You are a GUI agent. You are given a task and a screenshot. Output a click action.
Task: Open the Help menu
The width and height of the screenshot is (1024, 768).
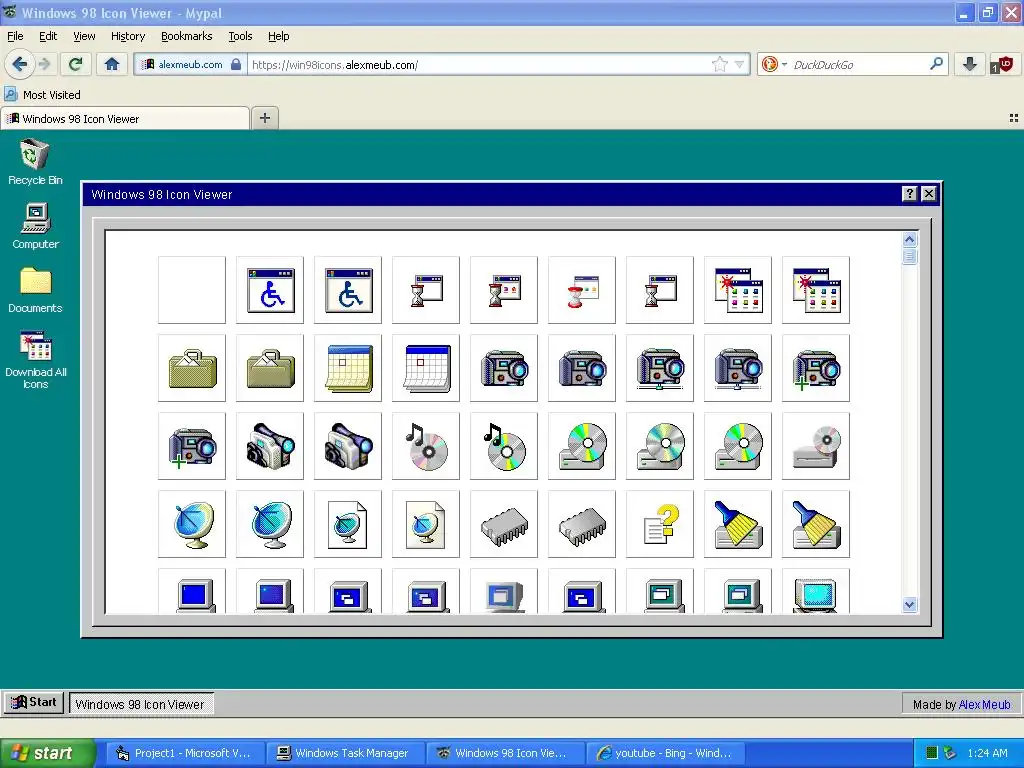pos(278,36)
